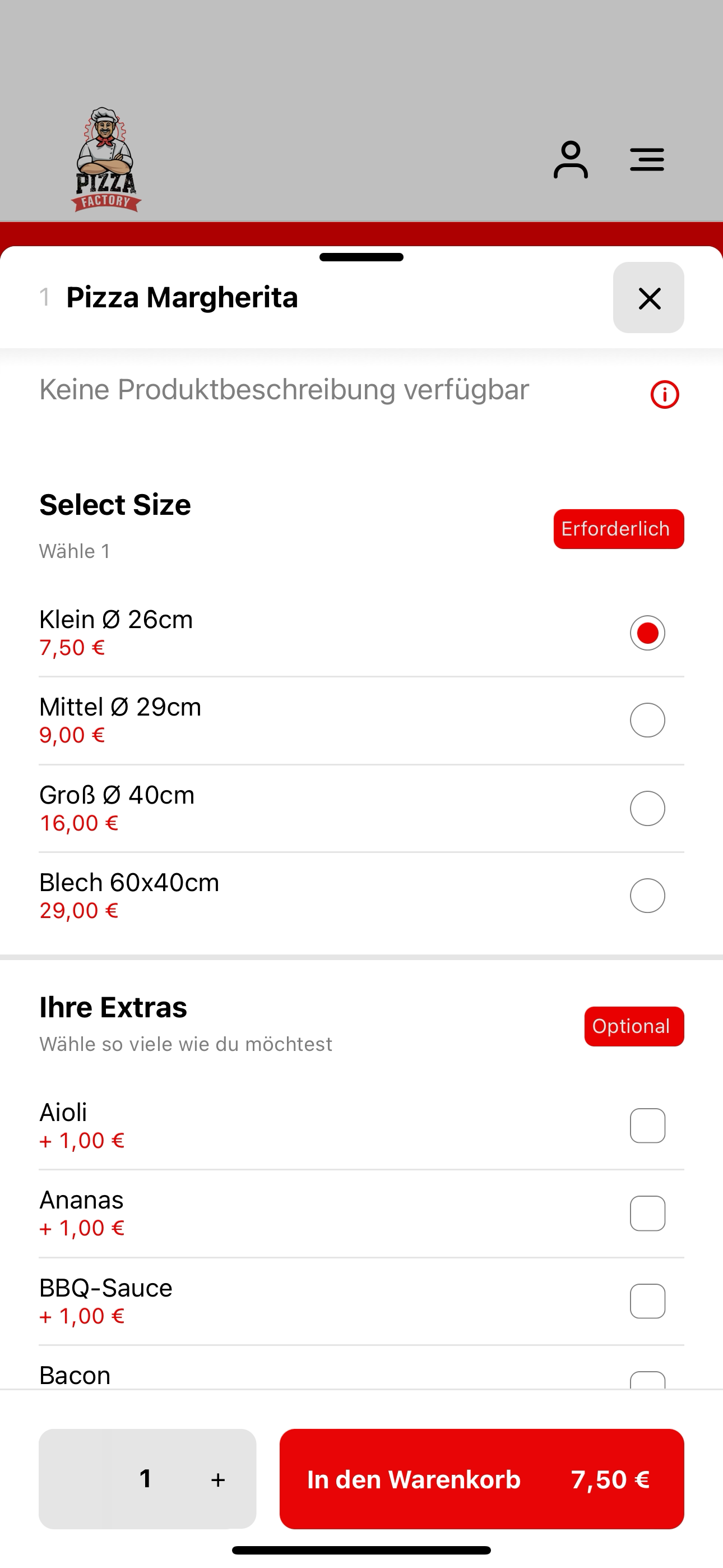This screenshot has height=1568, width=723.
Task: Check the Bacon extra option
Action: point(647,1380)
